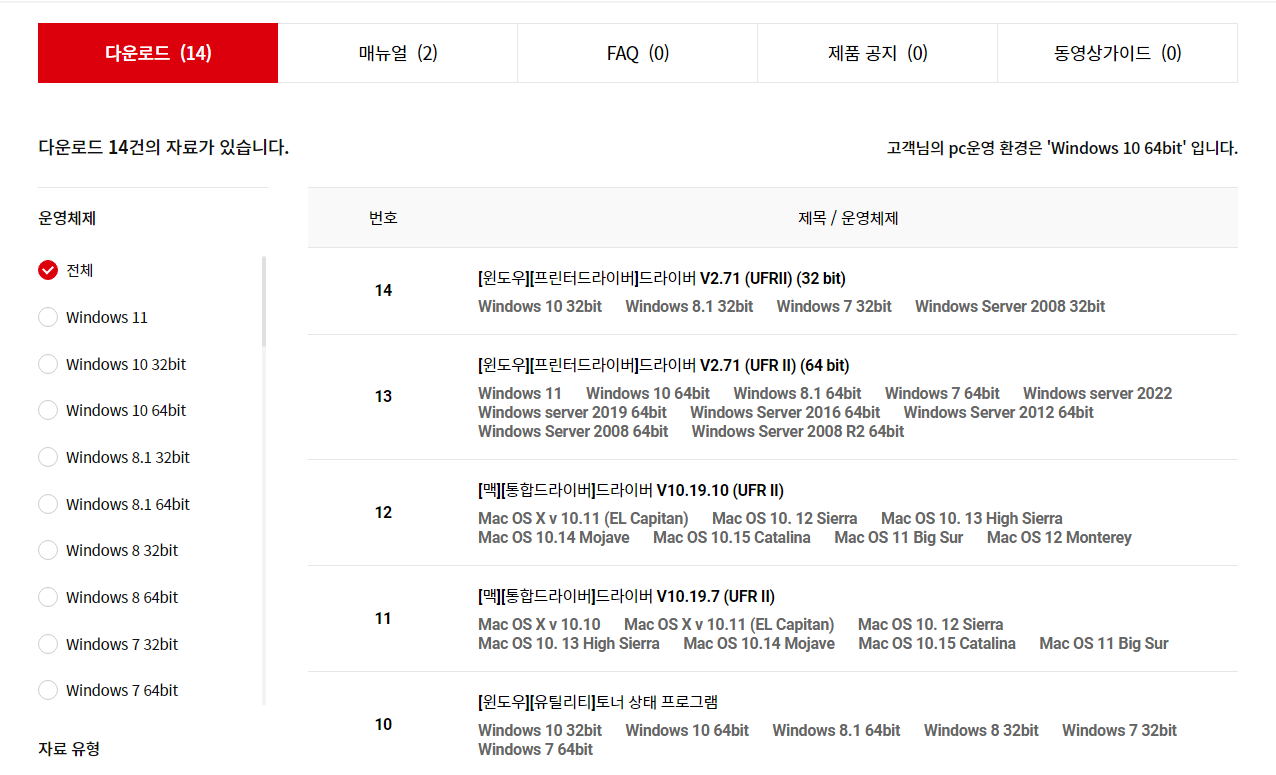The width and height of the screenshot is (1276, 775).
Task: Select the 전체 operating system radio button
Action: point(48,270)
